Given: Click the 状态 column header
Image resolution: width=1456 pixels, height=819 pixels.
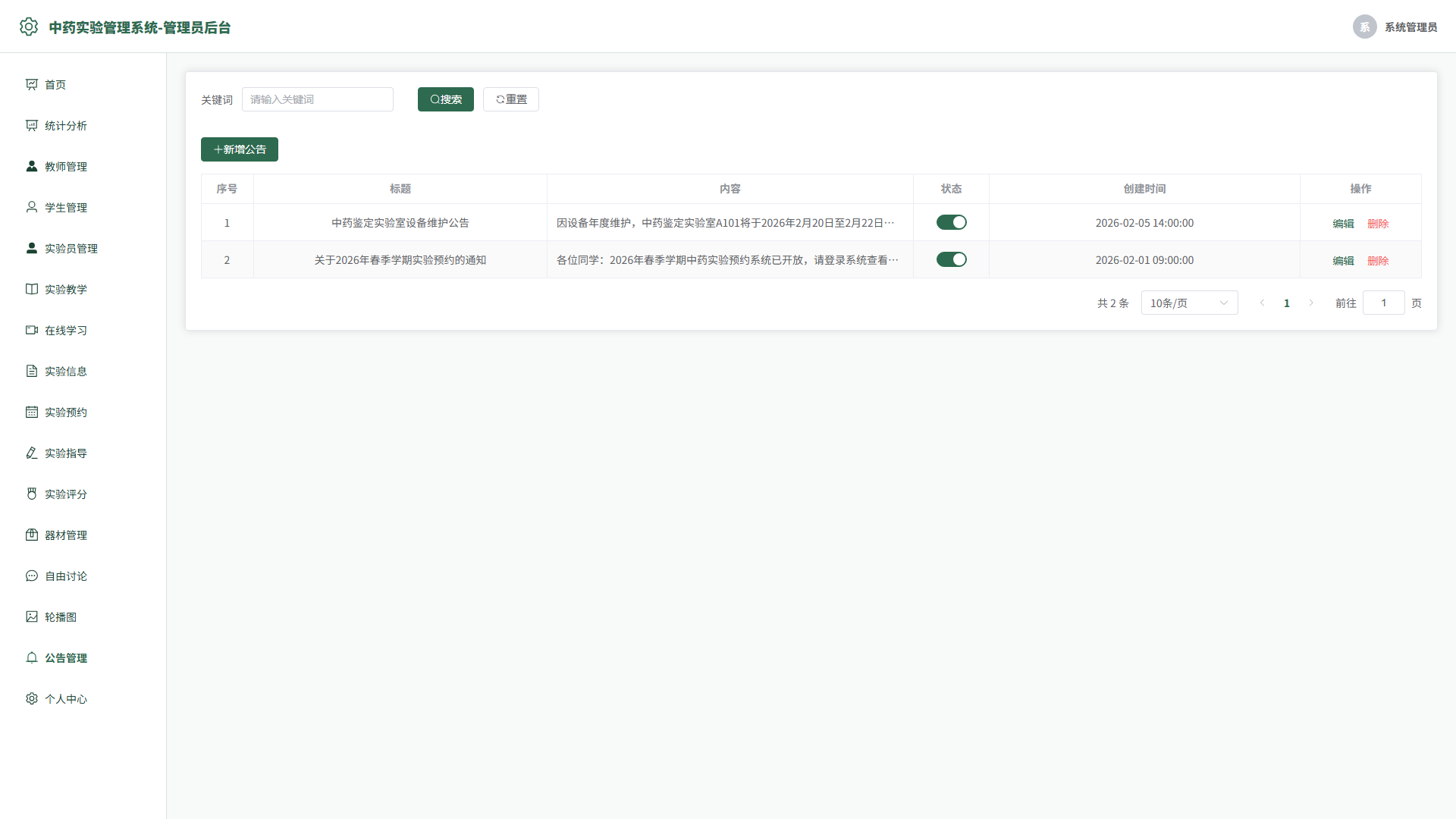Looking at the screenshot, I should pyautogui.click(x=951, y=189).
